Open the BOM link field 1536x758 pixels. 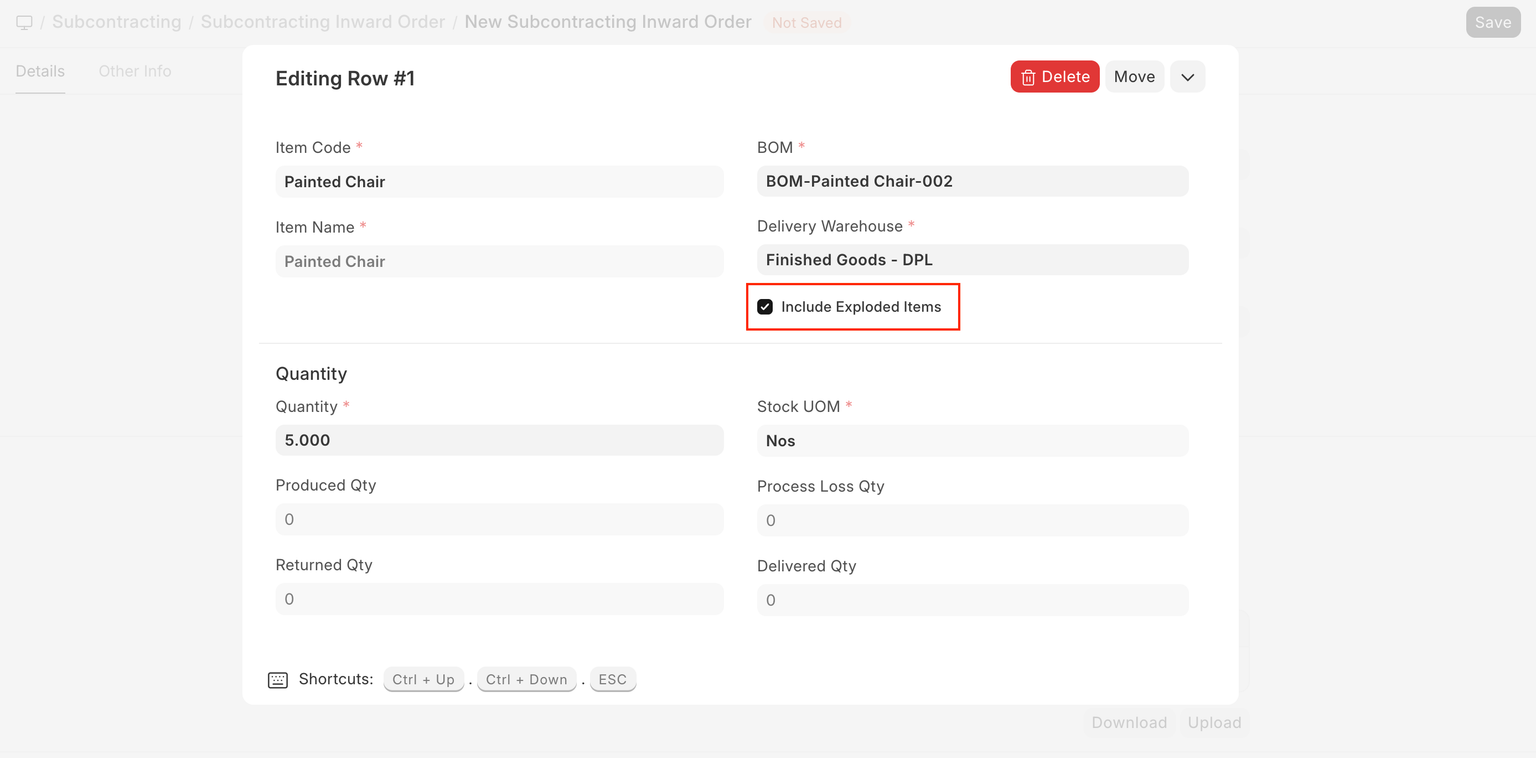point(972,181)
